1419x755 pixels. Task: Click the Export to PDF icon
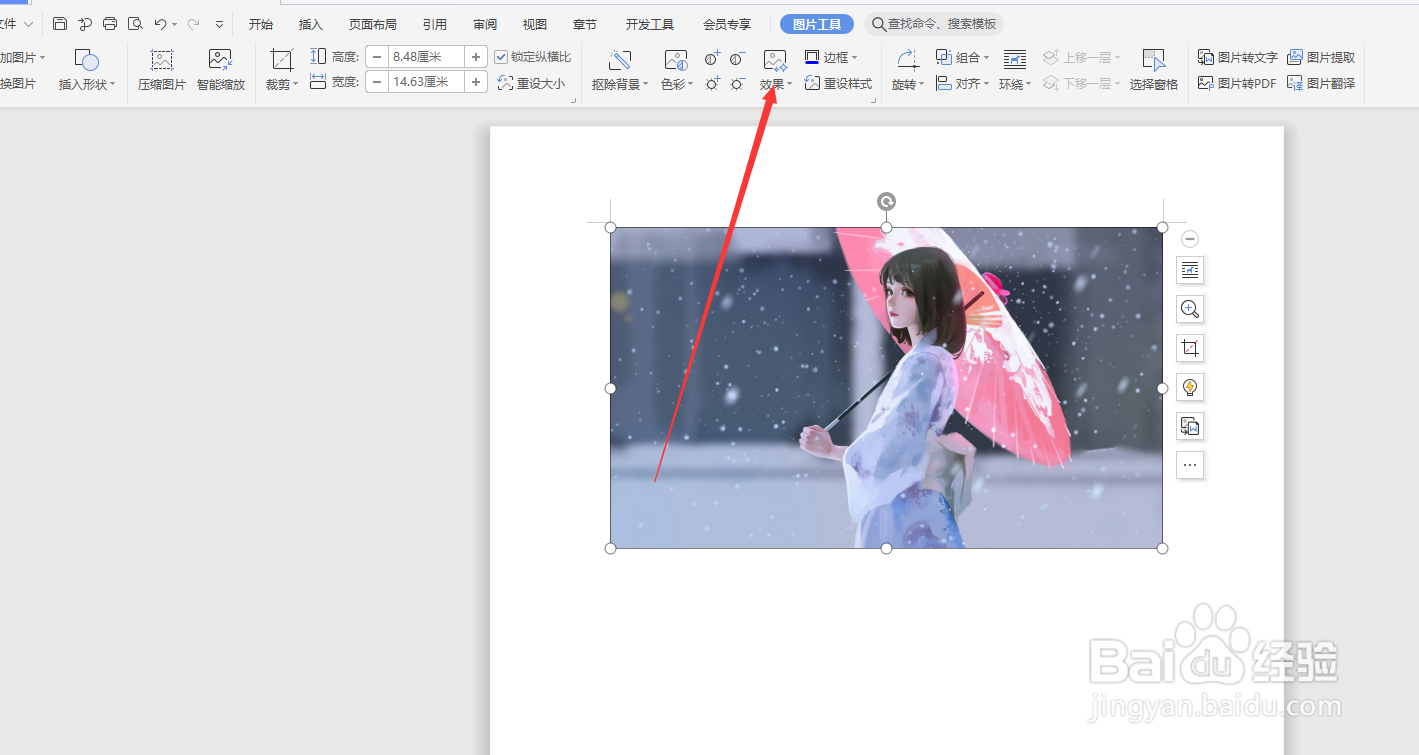click(85, 24)
